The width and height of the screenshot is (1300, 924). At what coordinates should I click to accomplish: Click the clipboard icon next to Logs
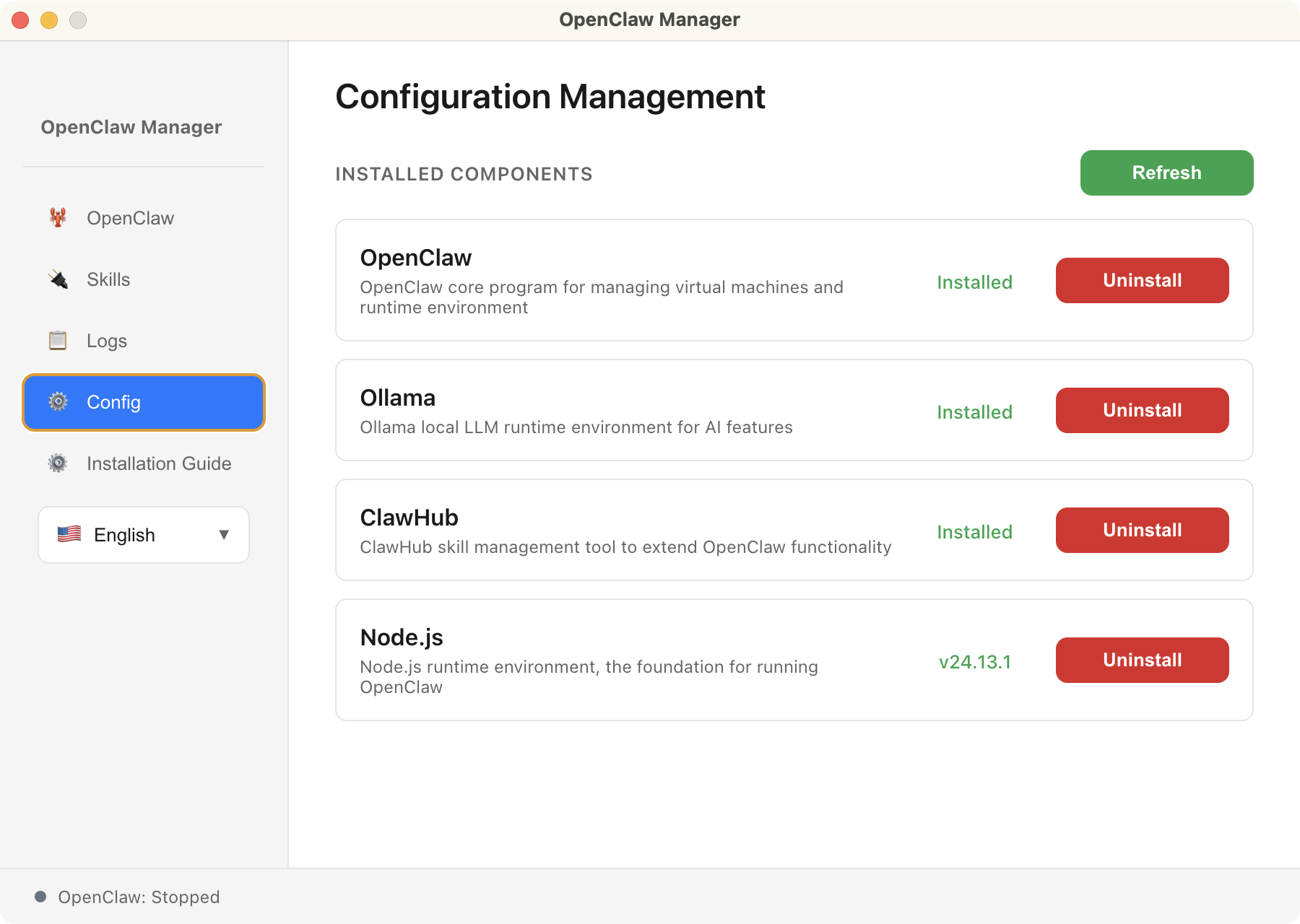click(58, 340)
